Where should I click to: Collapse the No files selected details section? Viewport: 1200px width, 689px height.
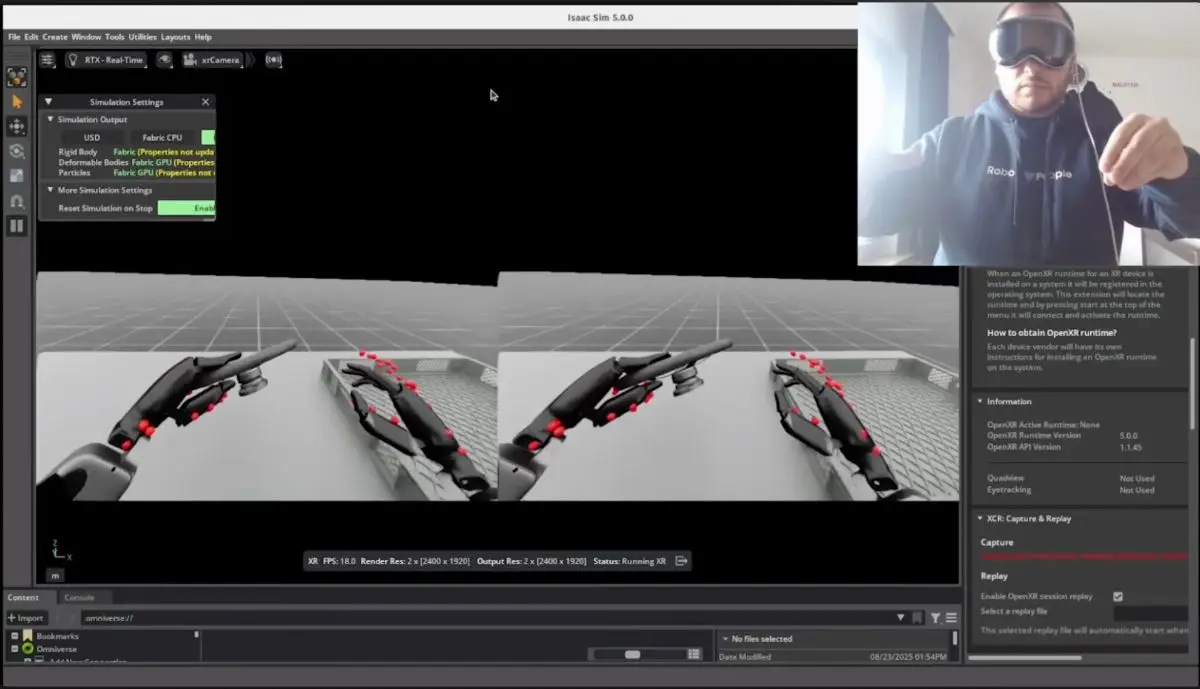click(x=725, y=639)
